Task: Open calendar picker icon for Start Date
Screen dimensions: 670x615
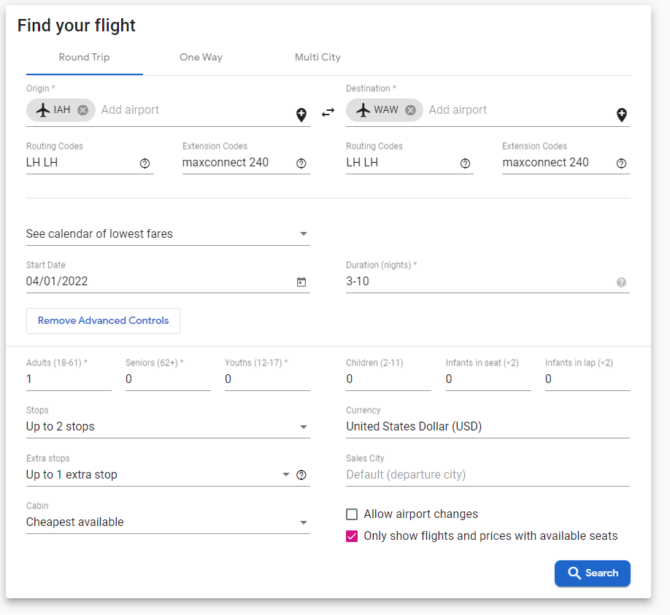Action: click(x=301, y=282)
